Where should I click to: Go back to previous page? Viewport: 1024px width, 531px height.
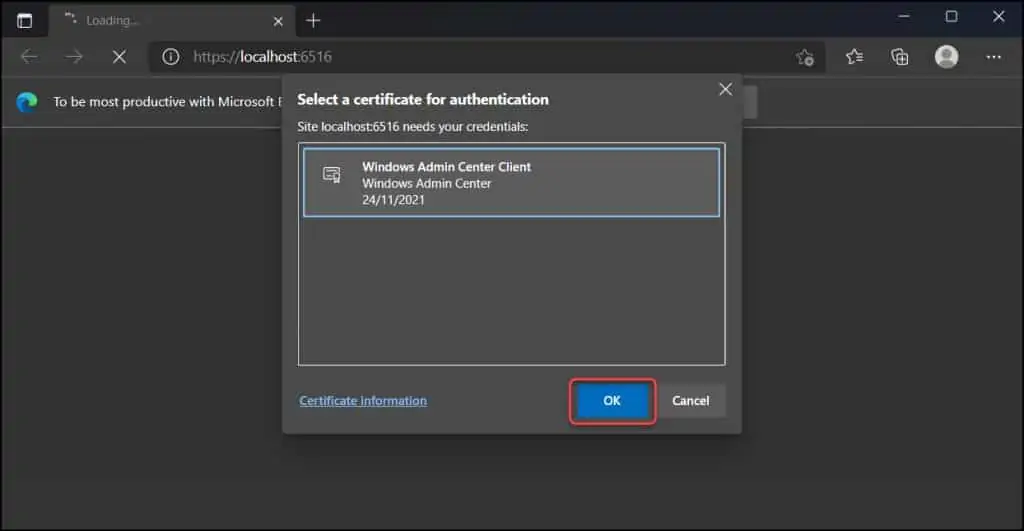(29, 57)
